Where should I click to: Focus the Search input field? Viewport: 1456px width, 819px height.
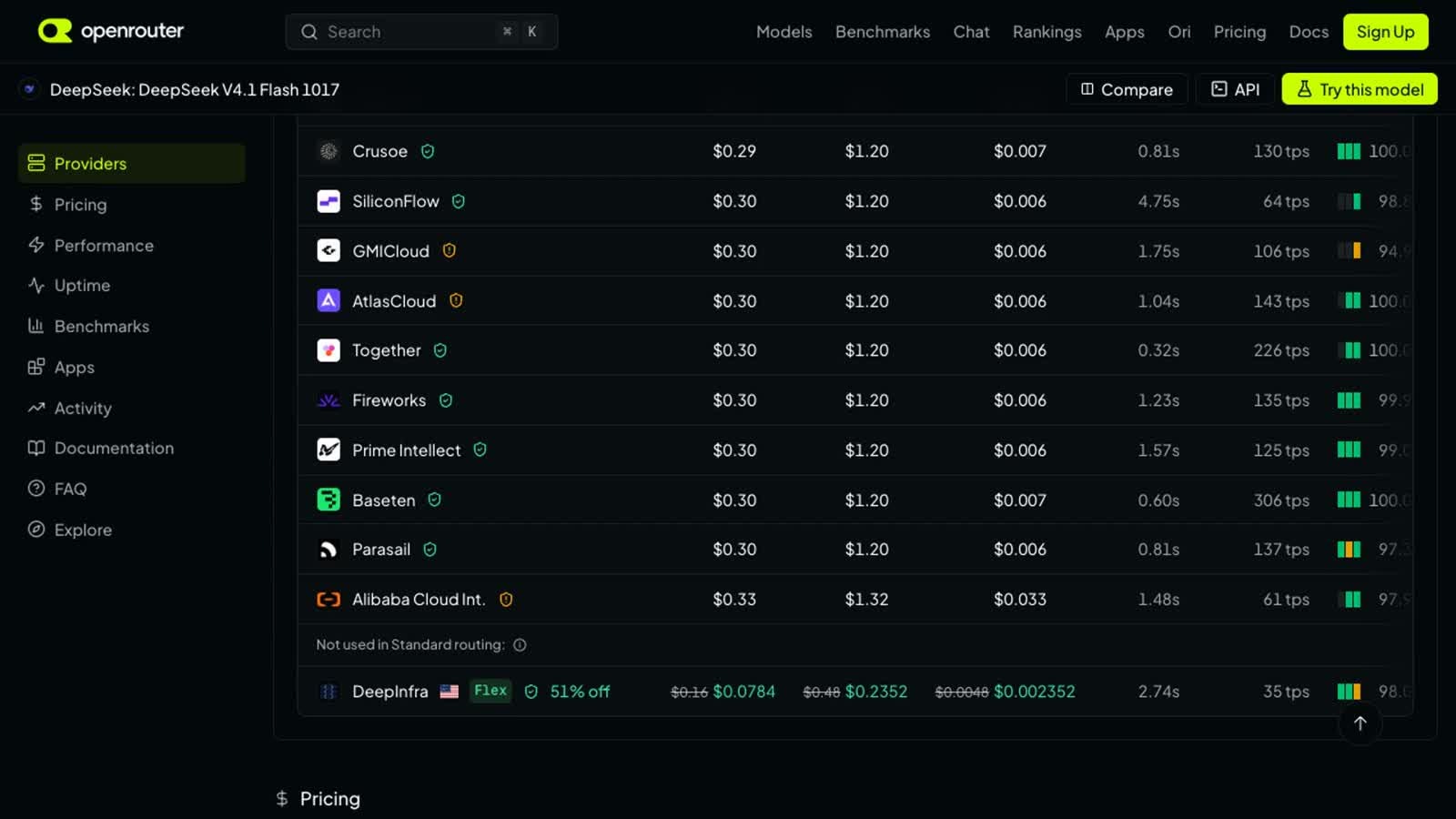click(x=421, y=32)
